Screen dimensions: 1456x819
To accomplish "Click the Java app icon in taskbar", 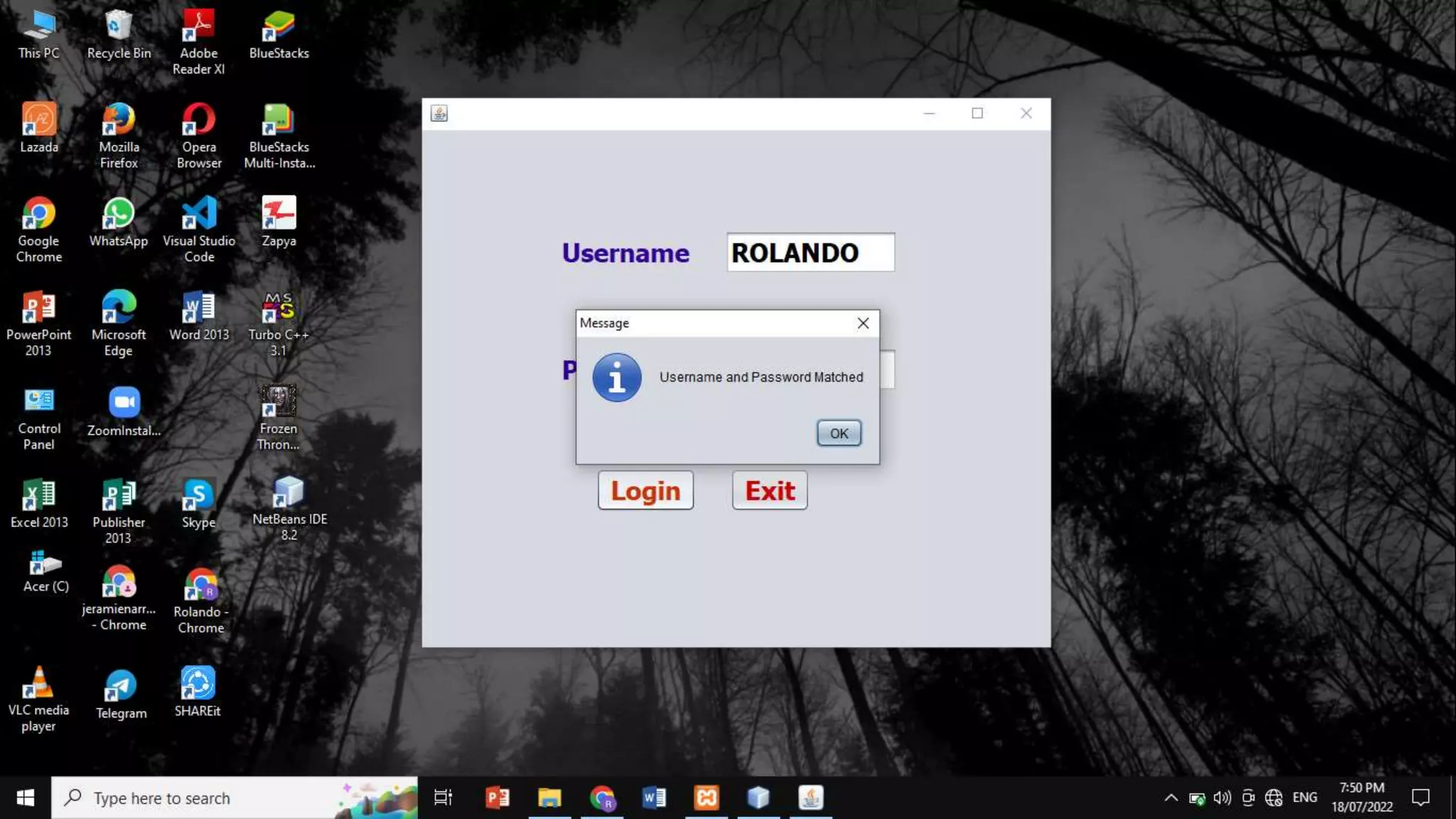I will [x=810, y=798].
